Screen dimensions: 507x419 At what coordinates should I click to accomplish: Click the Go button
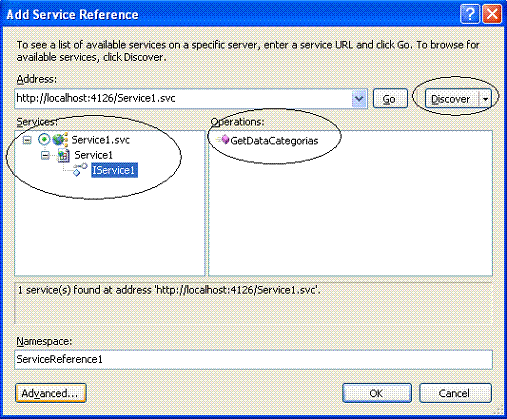[x=390, y=99]
